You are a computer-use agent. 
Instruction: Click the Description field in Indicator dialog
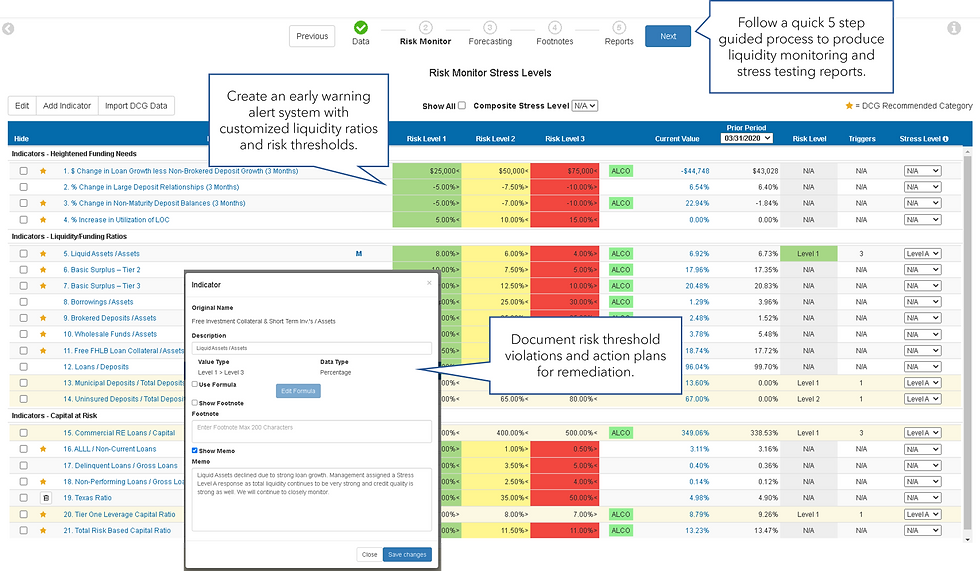click(311, 348)
